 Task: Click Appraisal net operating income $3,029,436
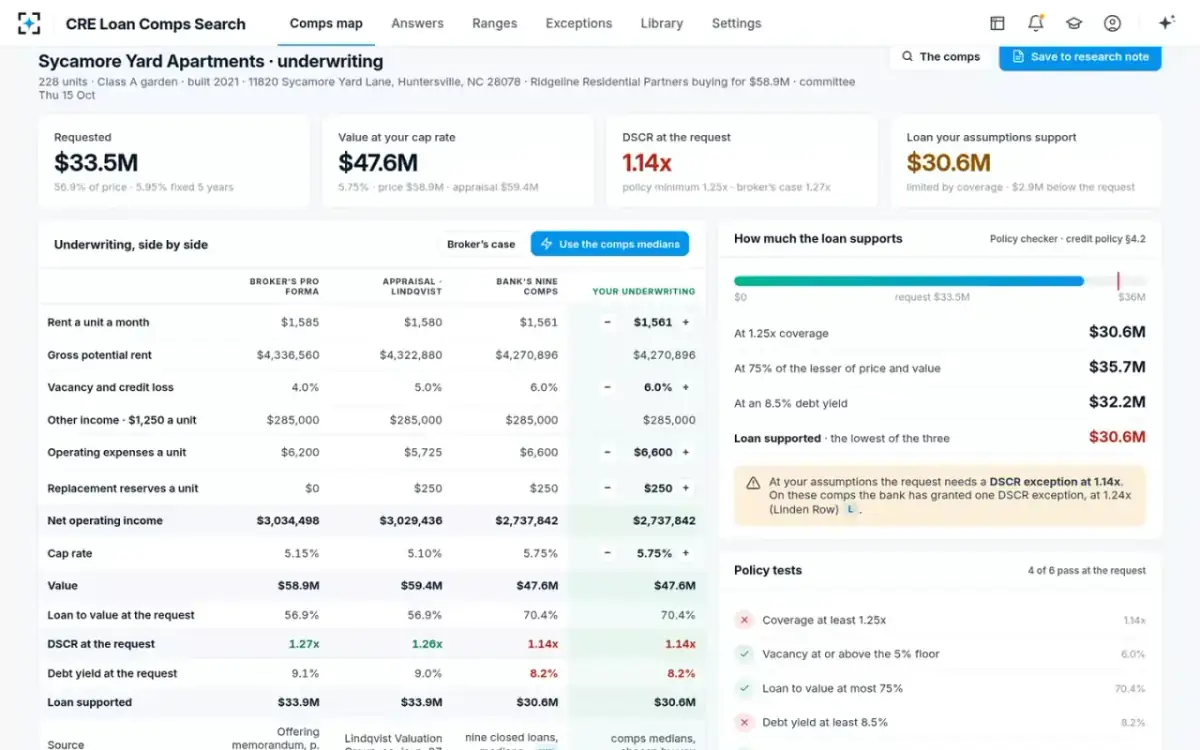click(411, 521)
